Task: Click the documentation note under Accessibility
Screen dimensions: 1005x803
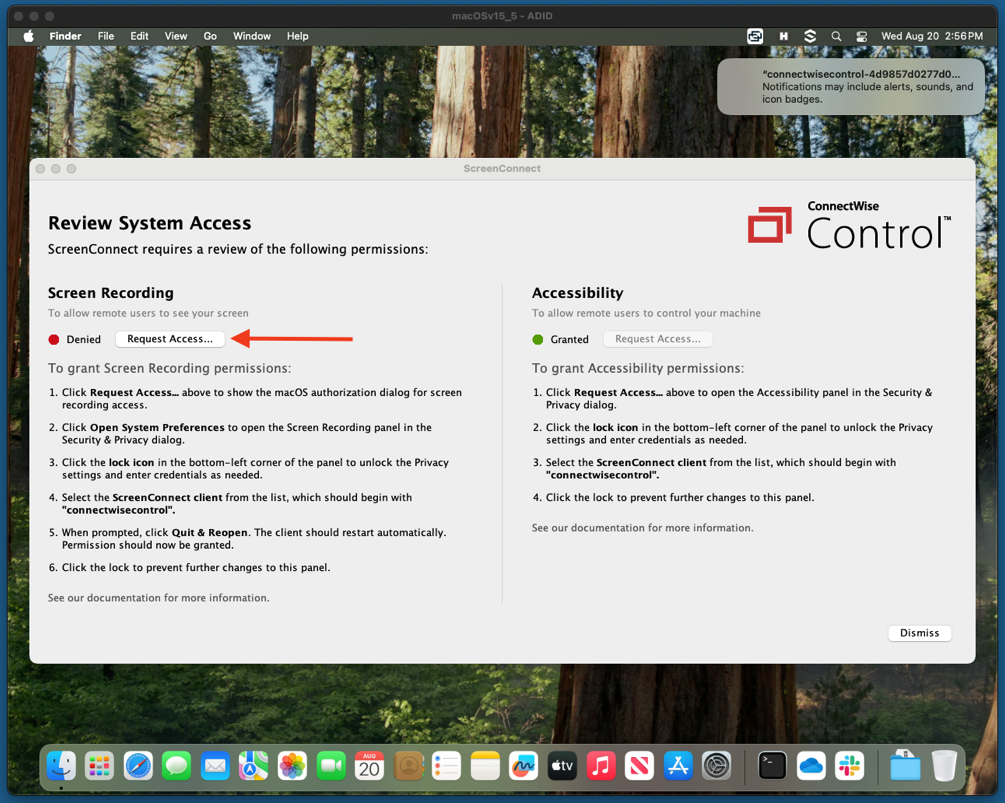Action: (642, 528)
